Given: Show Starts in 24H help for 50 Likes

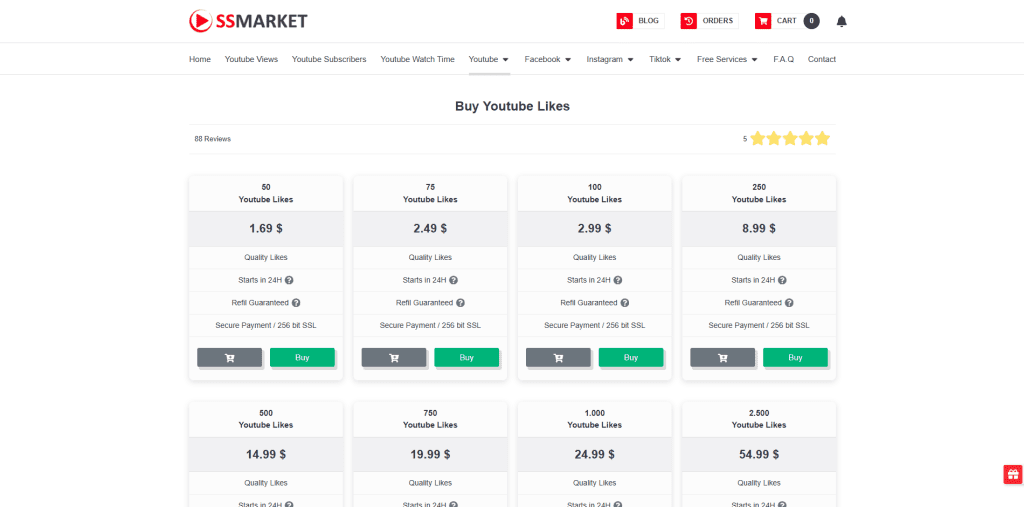Looking at the screenshot, I should (x=289, y=280).
